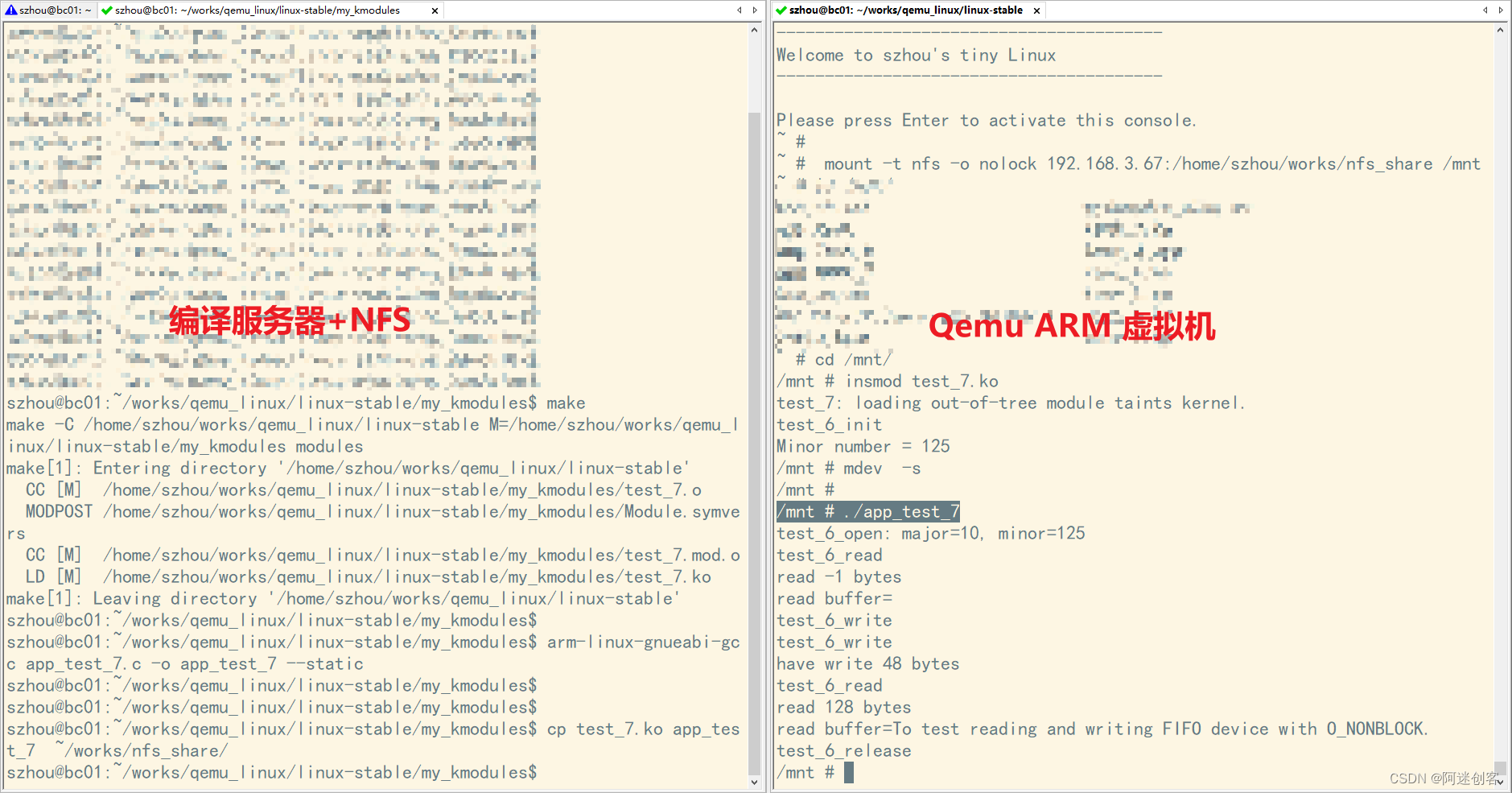Click the last left terminal prompt line
Viewport: 1512px width, 793px height.
coord(272,772)
